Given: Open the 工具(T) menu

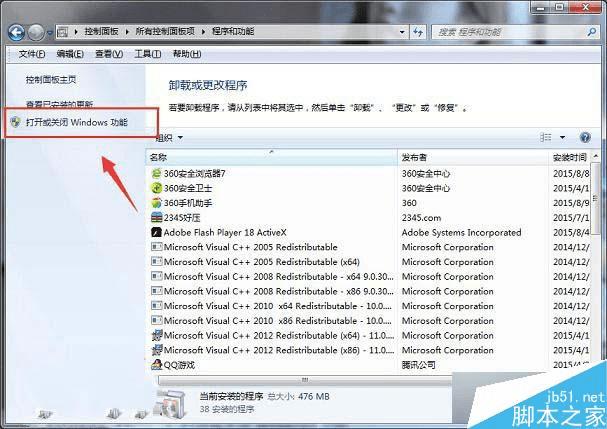Looking at the screenshot, I should click(x=147, y=54).
